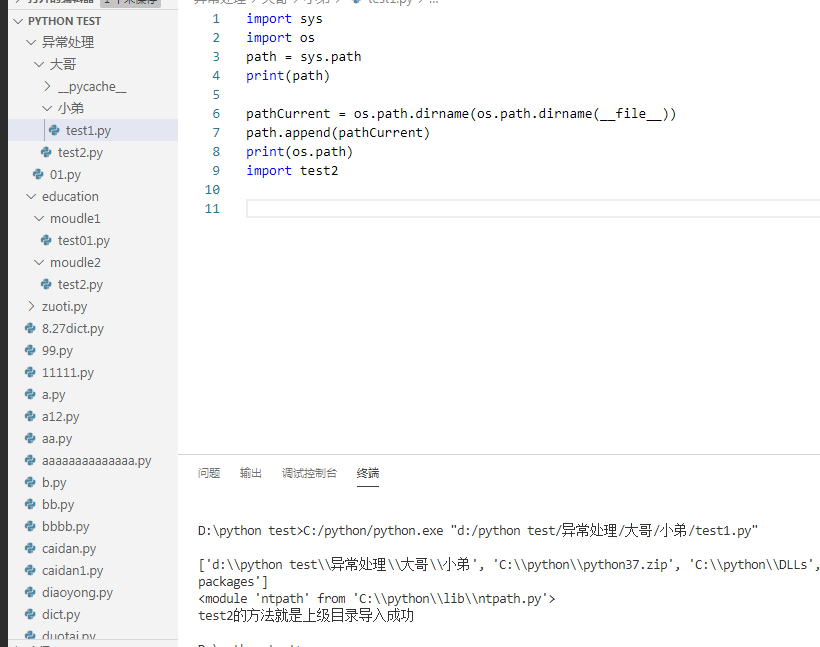Click Python icon next to diaoyong.py
820x647 pixels.
(30, 592)
